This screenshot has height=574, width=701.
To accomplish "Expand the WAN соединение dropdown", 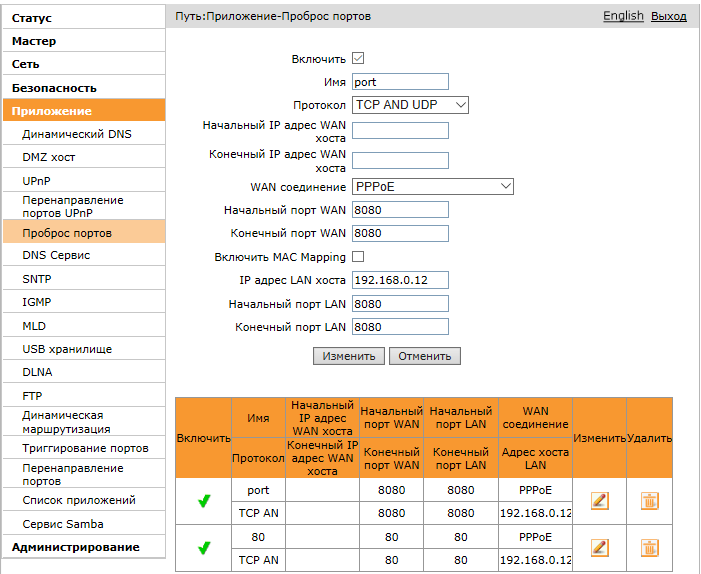I will [432, 186].
